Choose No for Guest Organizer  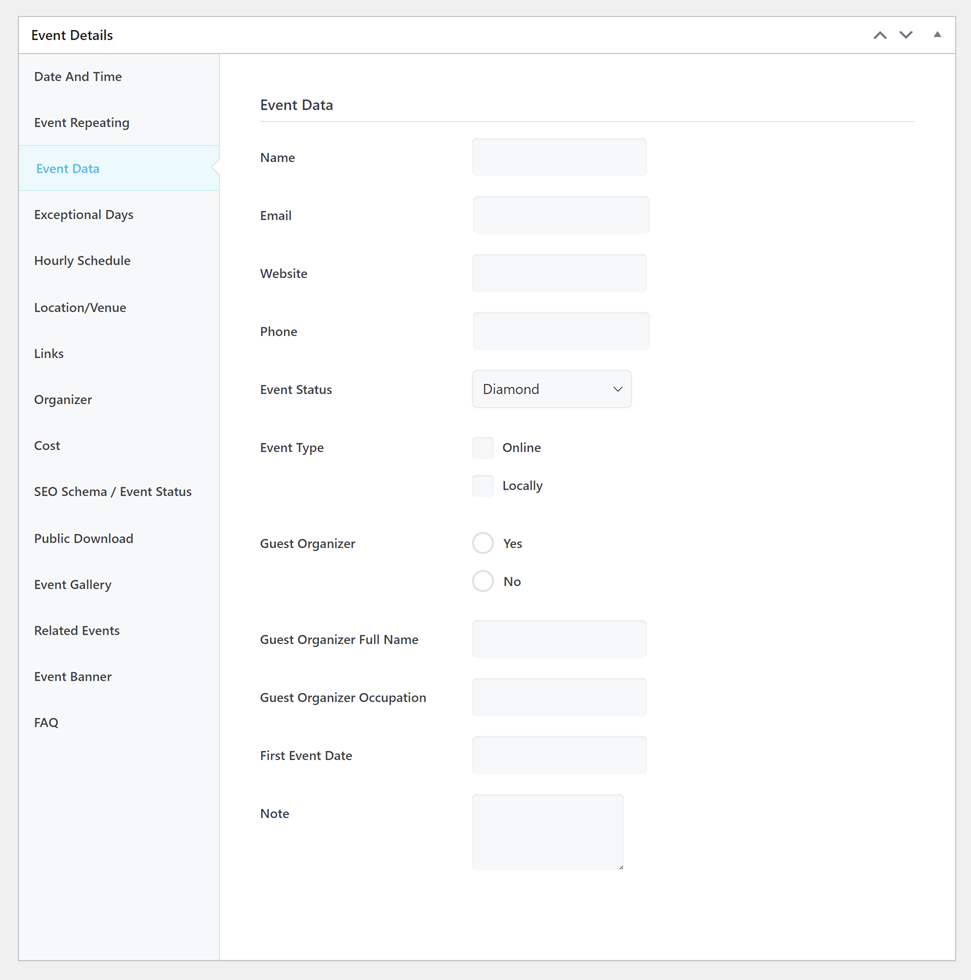pos(483,582)
